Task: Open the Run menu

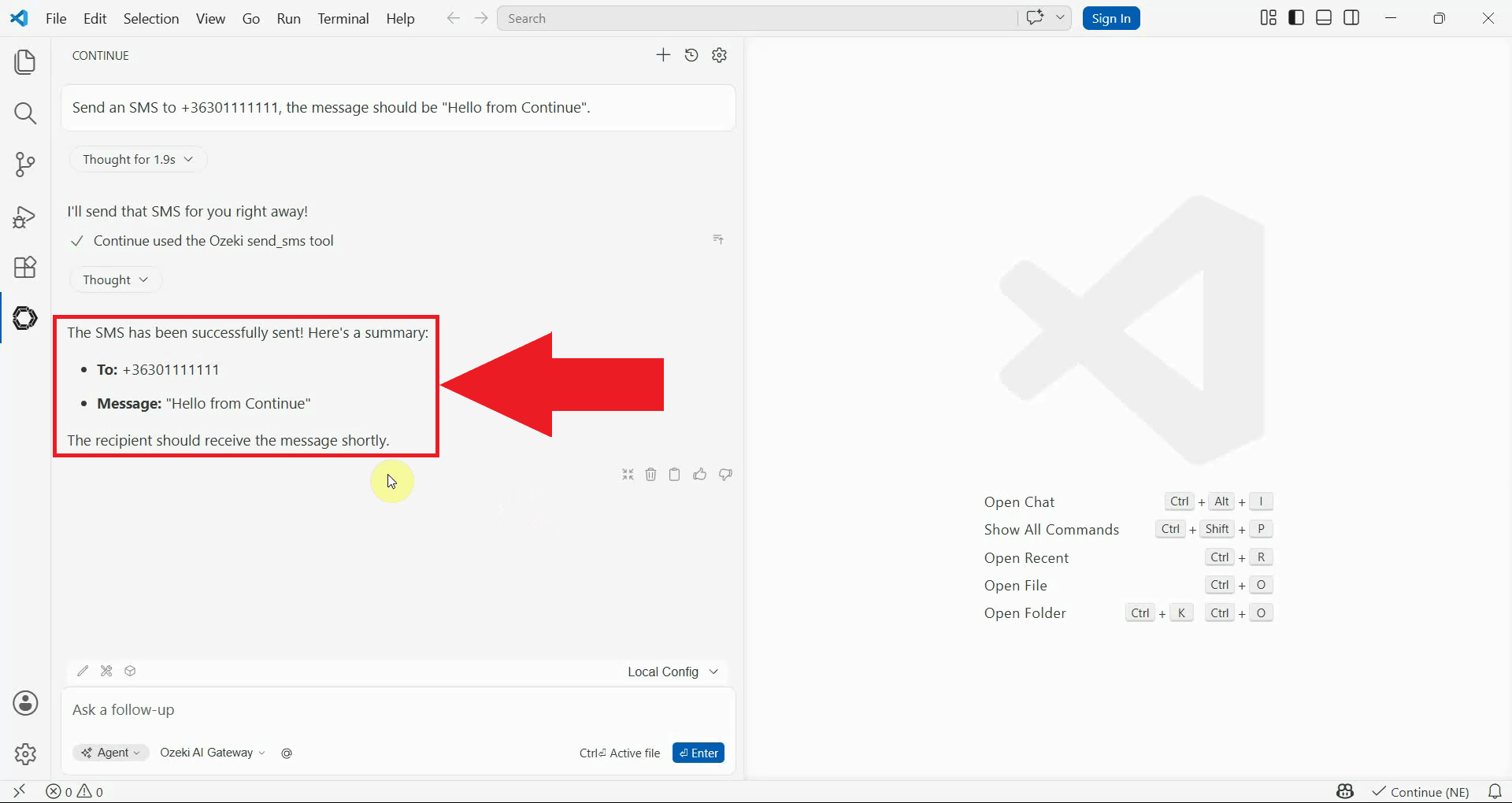Action: (288, 18)
